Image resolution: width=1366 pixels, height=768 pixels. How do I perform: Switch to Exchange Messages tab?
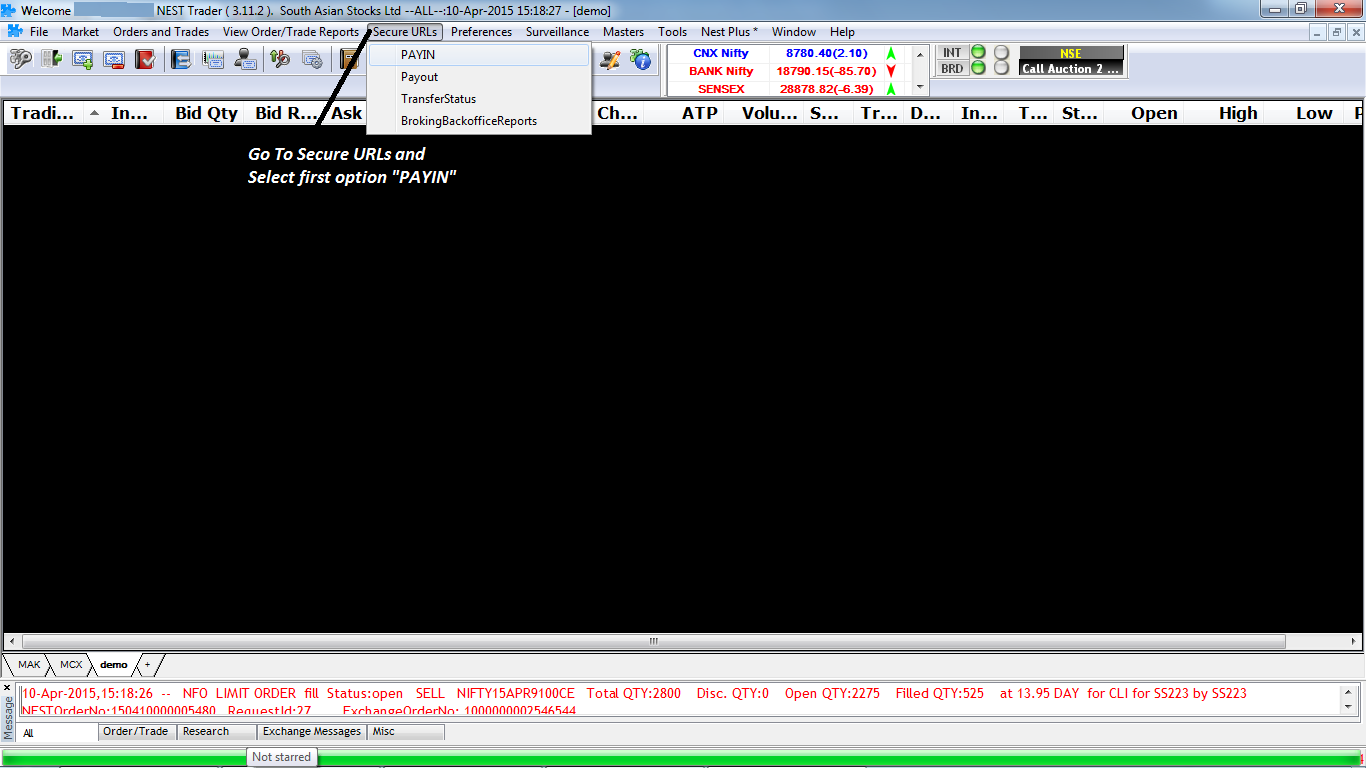311,732
